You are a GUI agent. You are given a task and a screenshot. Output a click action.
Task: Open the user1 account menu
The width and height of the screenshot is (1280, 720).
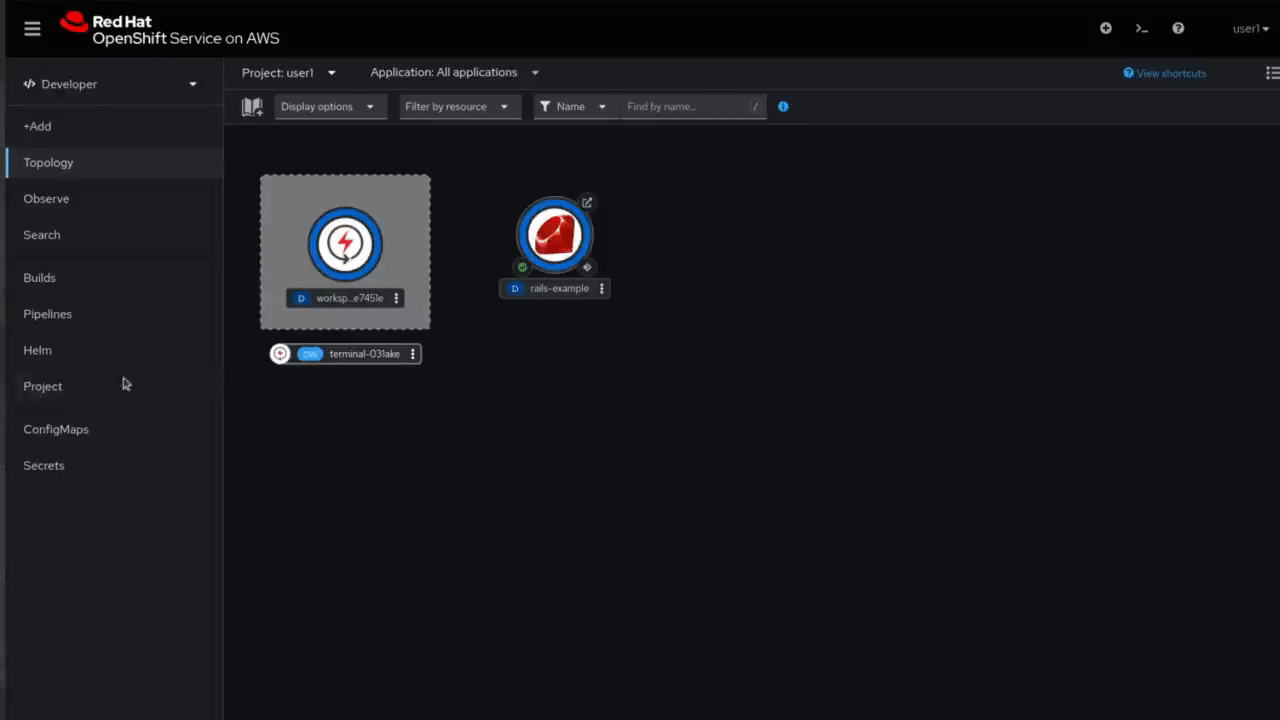click(1250, 28)
